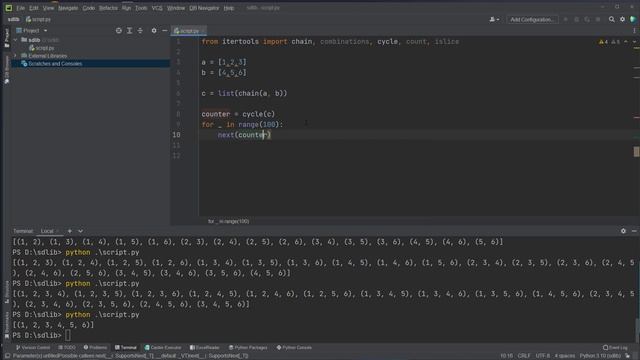Click the Terminal tool window button
640x360 pixels.
[126, 348]
